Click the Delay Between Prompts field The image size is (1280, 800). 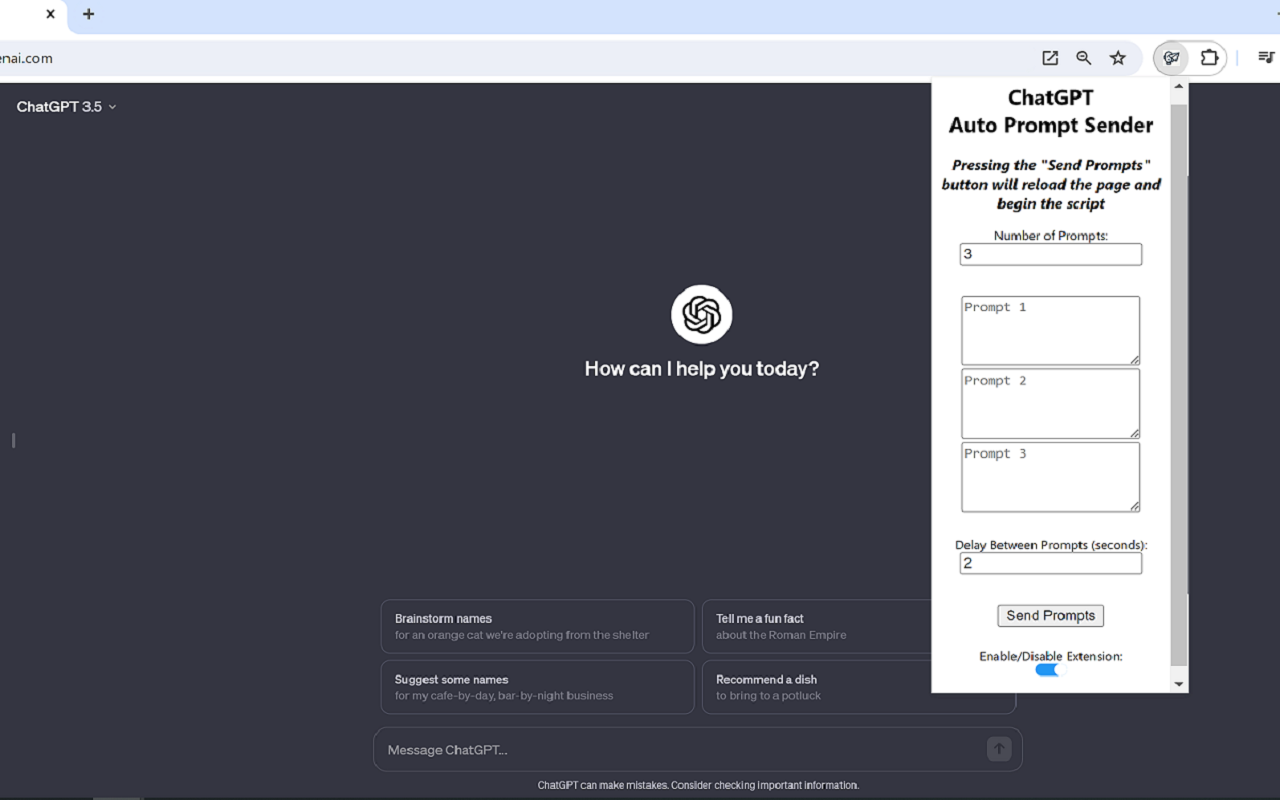point(1050,563)
